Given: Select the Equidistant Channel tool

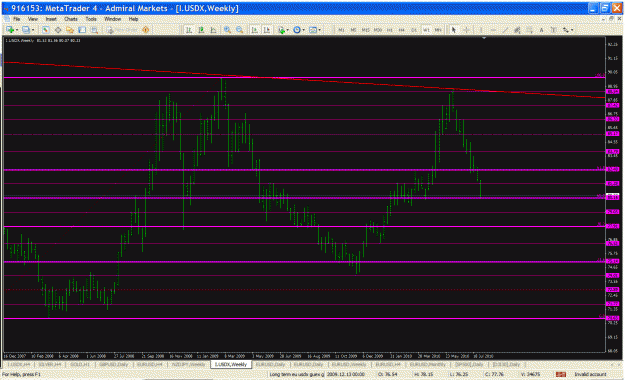Looking at the screenshot, I should click(517, 30).
